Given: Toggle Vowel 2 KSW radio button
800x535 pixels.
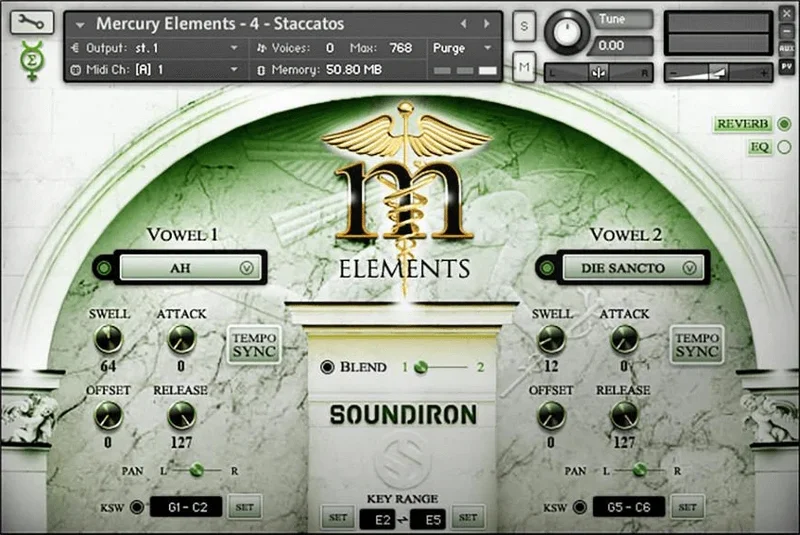Looking at the screenshot, I should click(580, 507).
